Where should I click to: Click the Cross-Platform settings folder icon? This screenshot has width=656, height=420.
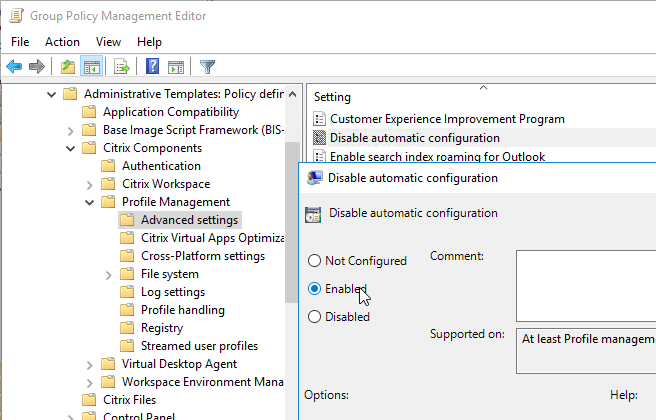[127, 256]
